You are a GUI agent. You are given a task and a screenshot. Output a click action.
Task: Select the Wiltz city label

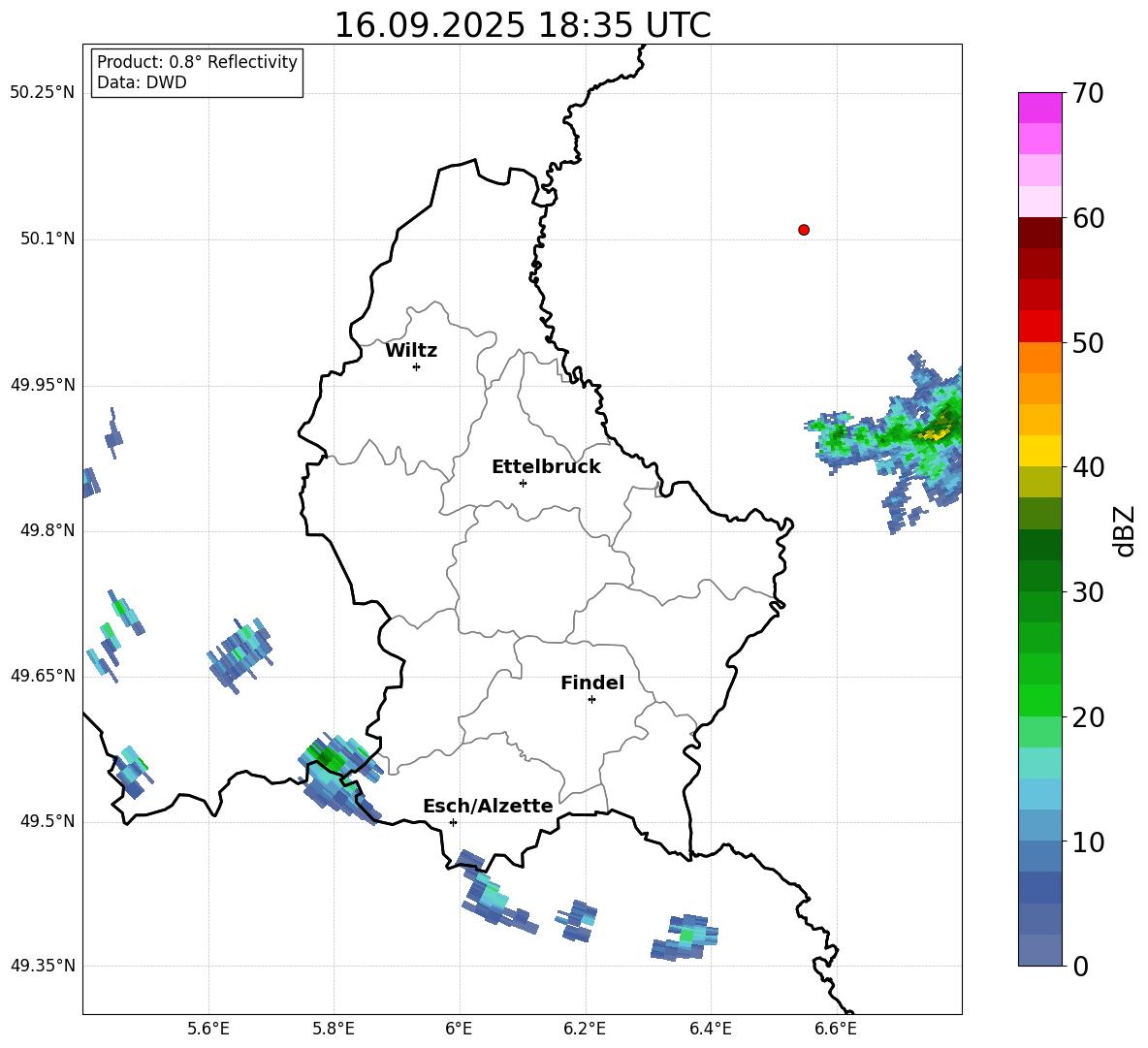click(411, 350)
